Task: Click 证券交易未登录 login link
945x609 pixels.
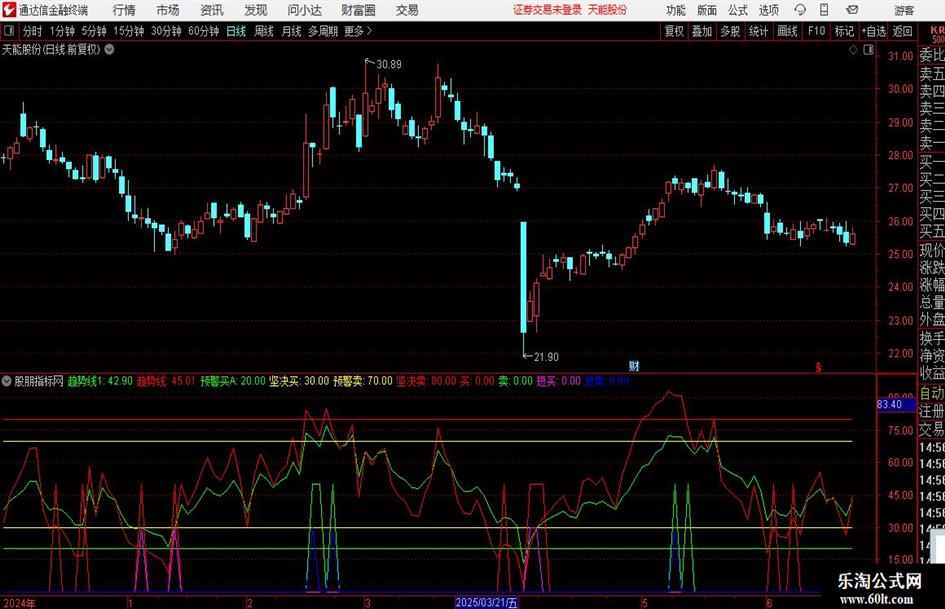Action: click(x=547, y=10)
